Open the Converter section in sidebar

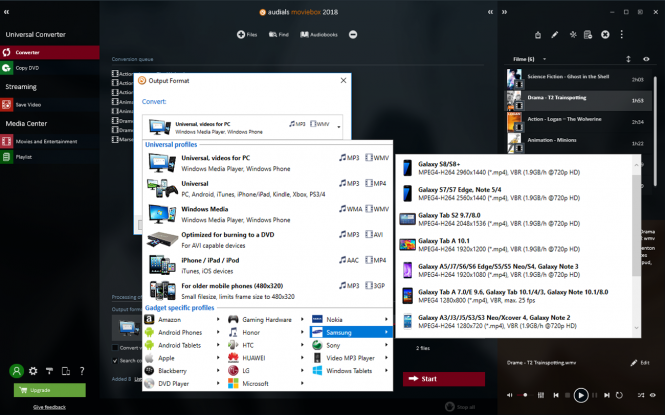50,52
